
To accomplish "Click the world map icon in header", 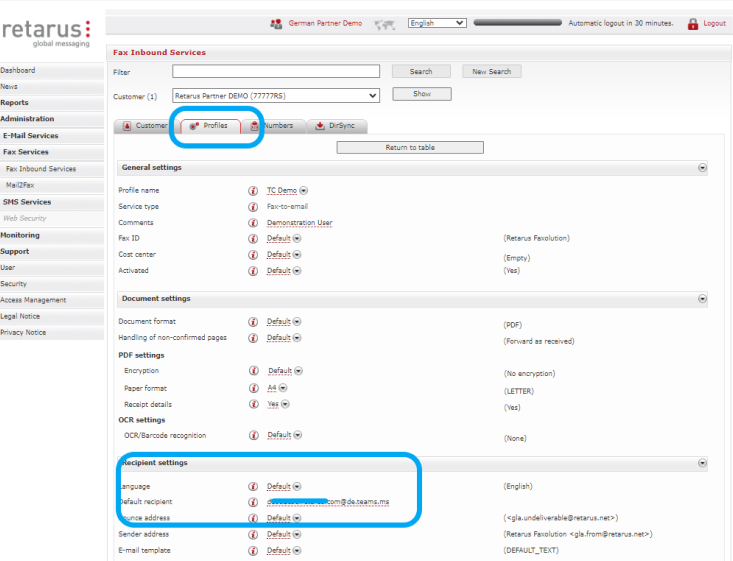I will pyautogui.click(x=383, y=23).
